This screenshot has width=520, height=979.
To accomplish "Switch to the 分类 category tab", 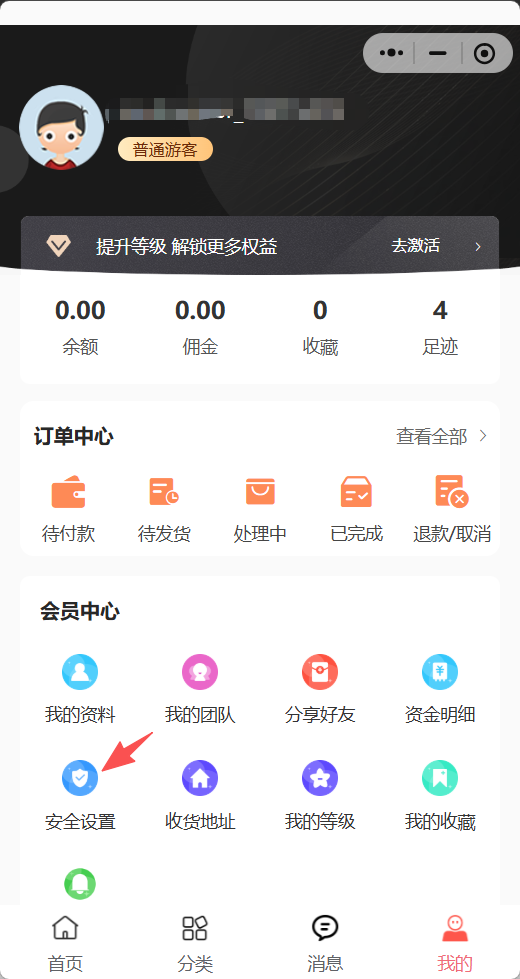I will pos(195,943).
